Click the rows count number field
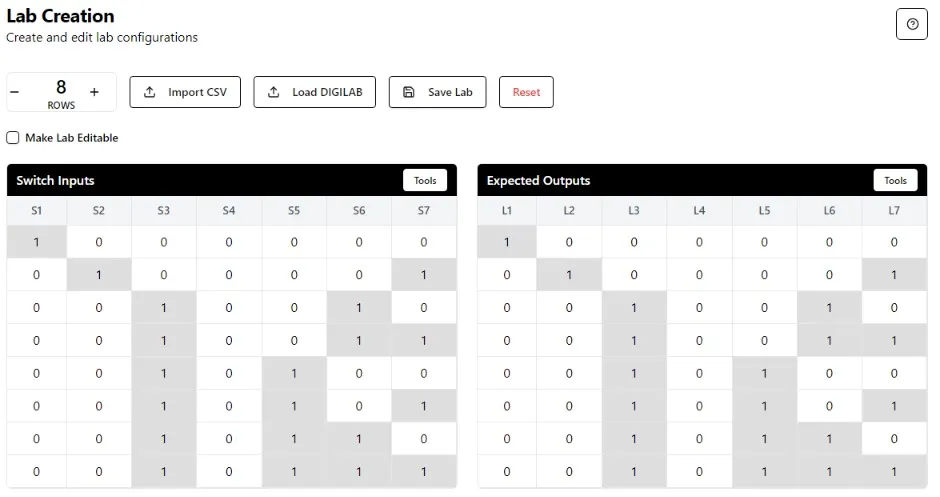Screen dimensions: 940x497 pos(61,88)
